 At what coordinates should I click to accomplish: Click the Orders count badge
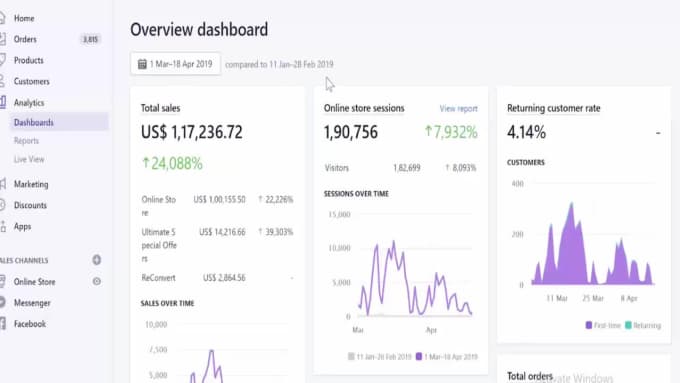tap(91, 39)
